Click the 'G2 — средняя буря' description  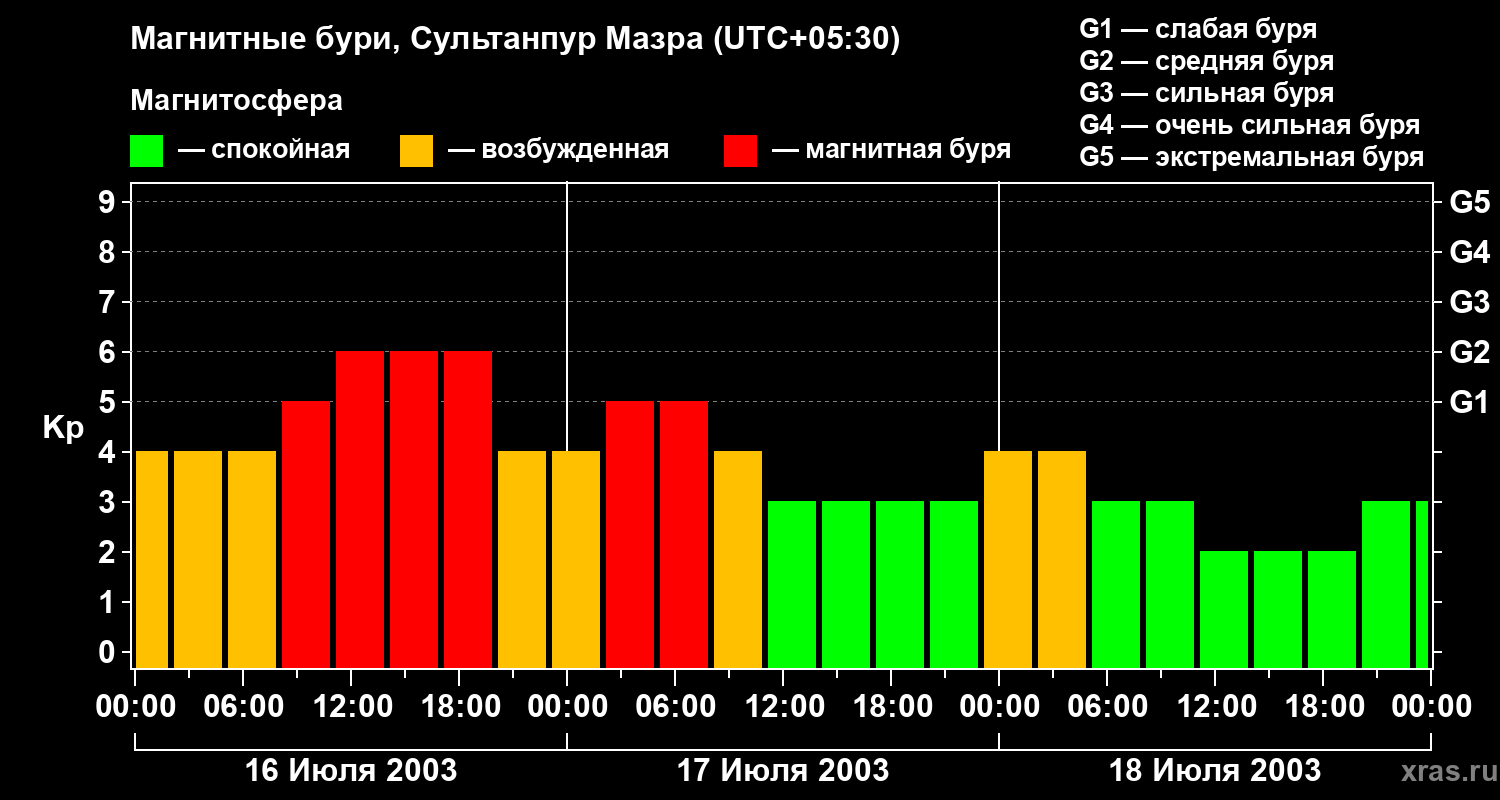pyautogui.click(x=1206, y=61)
